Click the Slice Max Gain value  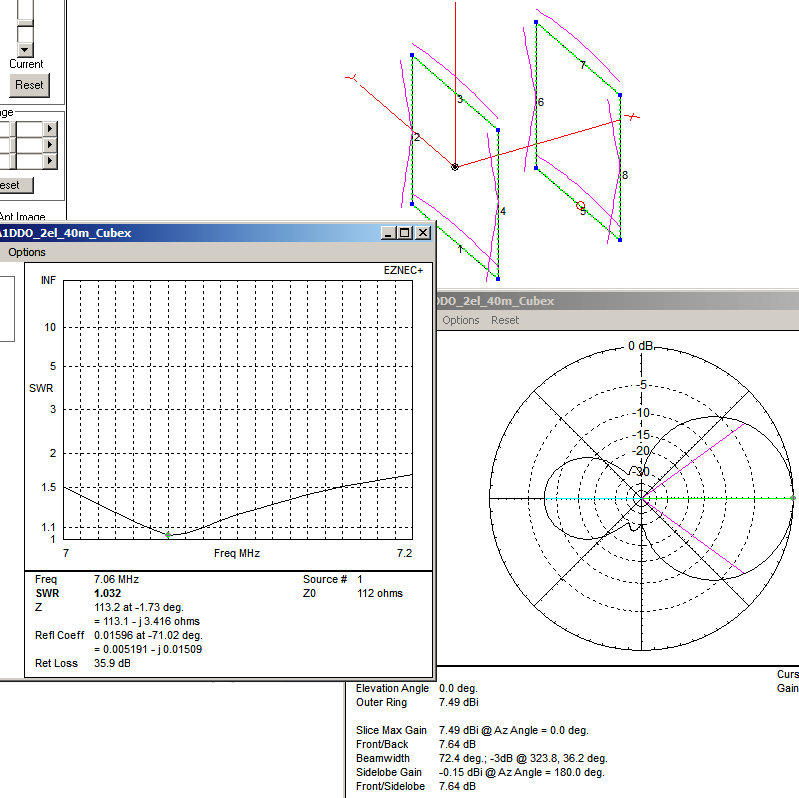tap(514, 730)
